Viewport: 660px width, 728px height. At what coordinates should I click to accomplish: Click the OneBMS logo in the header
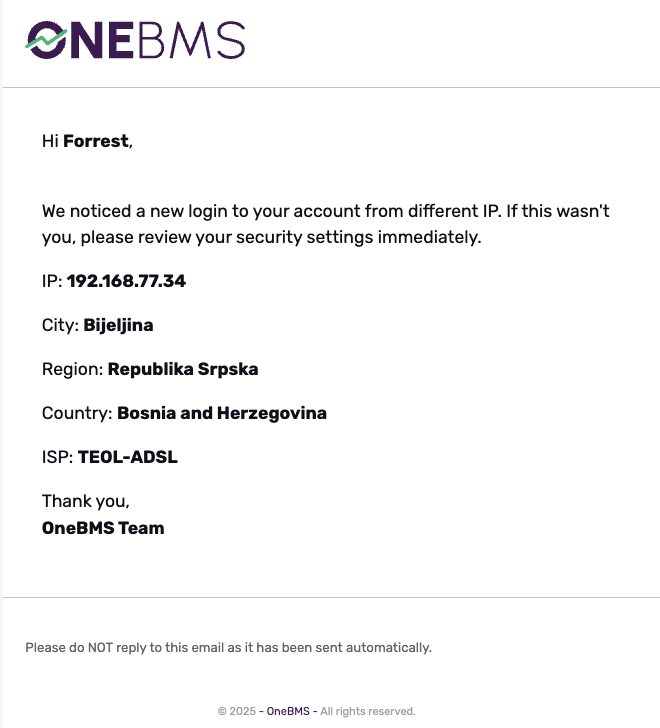(x=135, y=40)
